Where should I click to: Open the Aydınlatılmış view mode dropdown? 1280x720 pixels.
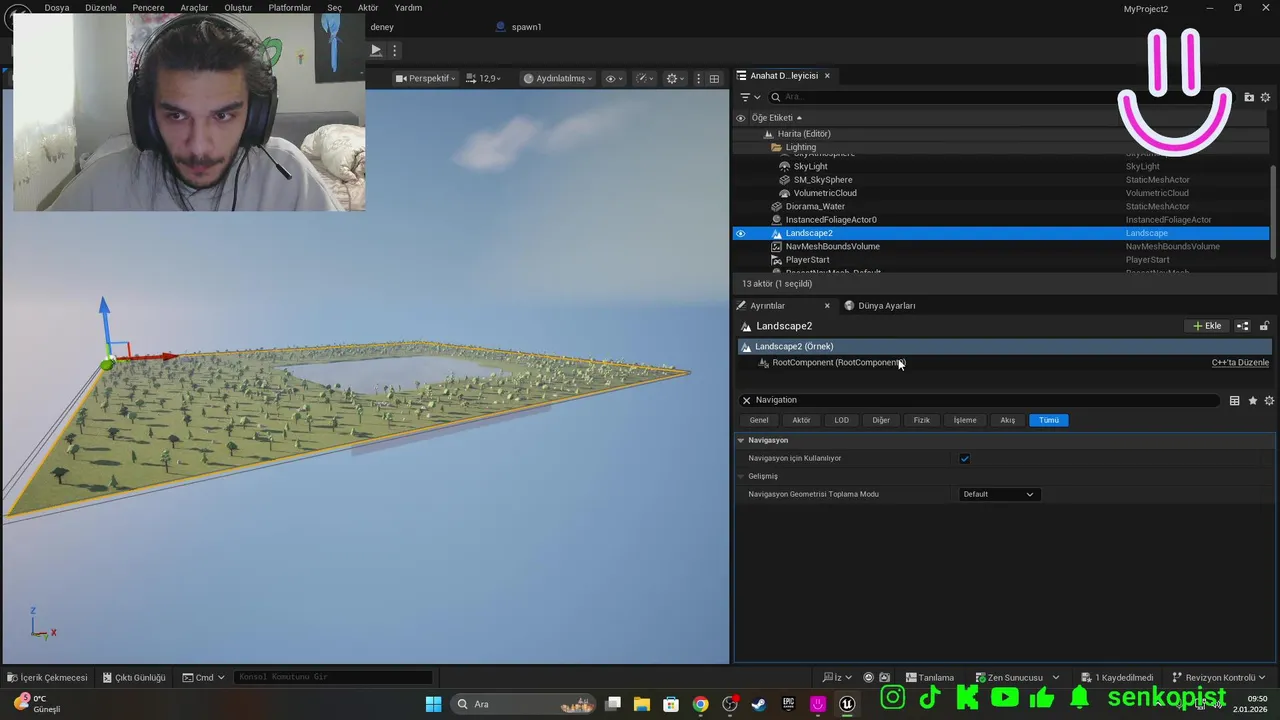[x=558, y=78]
